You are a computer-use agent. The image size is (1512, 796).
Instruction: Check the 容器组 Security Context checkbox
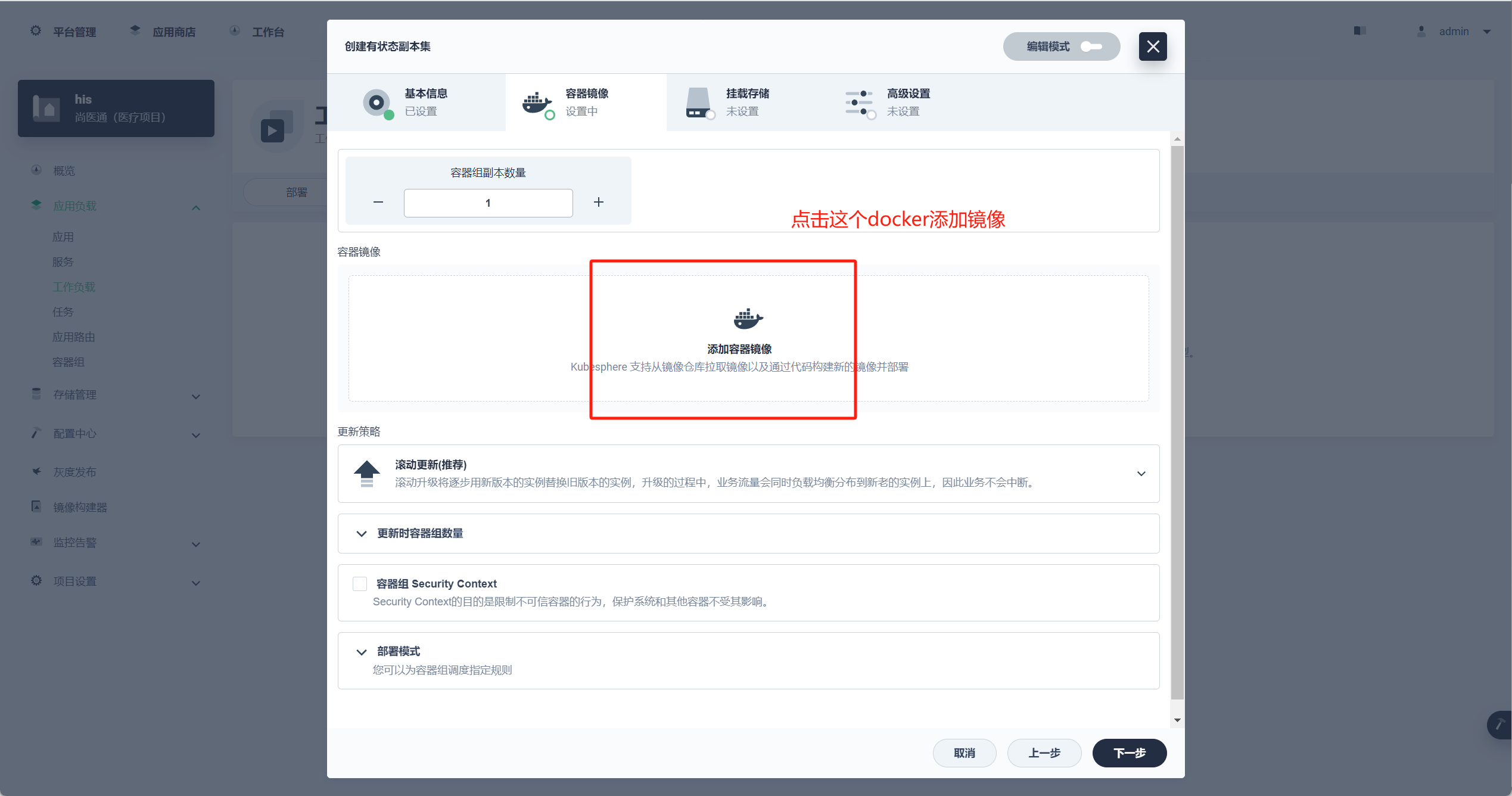pos(359,583)
